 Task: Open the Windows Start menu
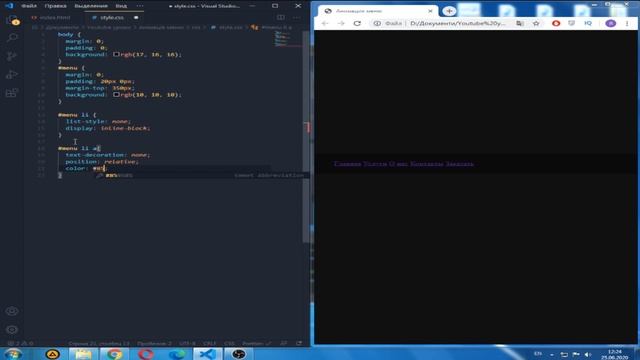[13, 354]
